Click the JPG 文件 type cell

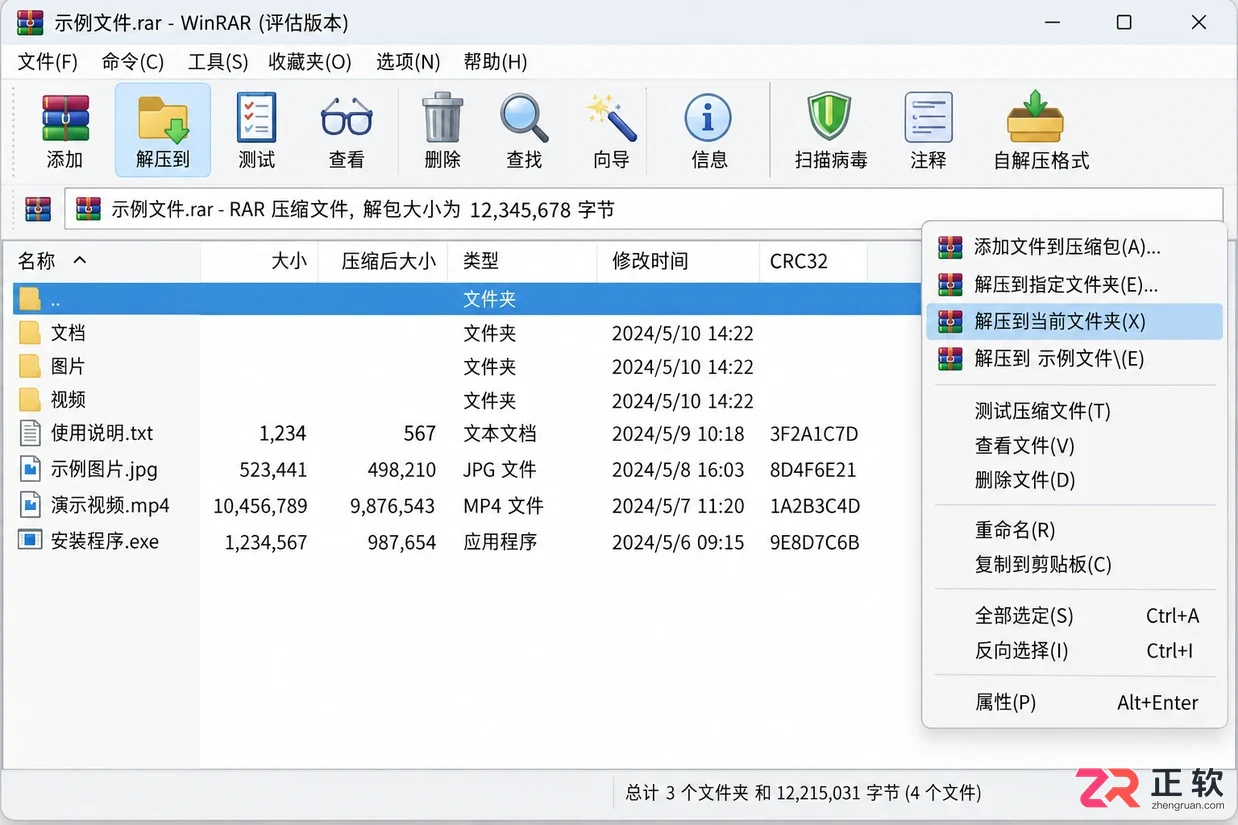tap(500, 470)
